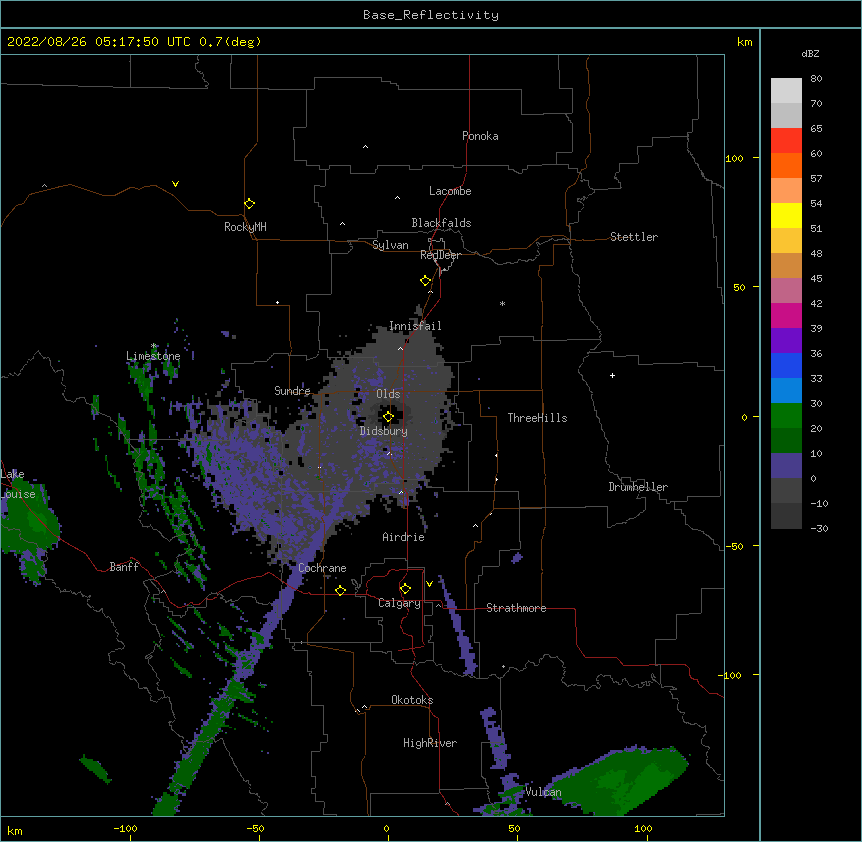Click the Vulcan label

[x=543, y=792]
